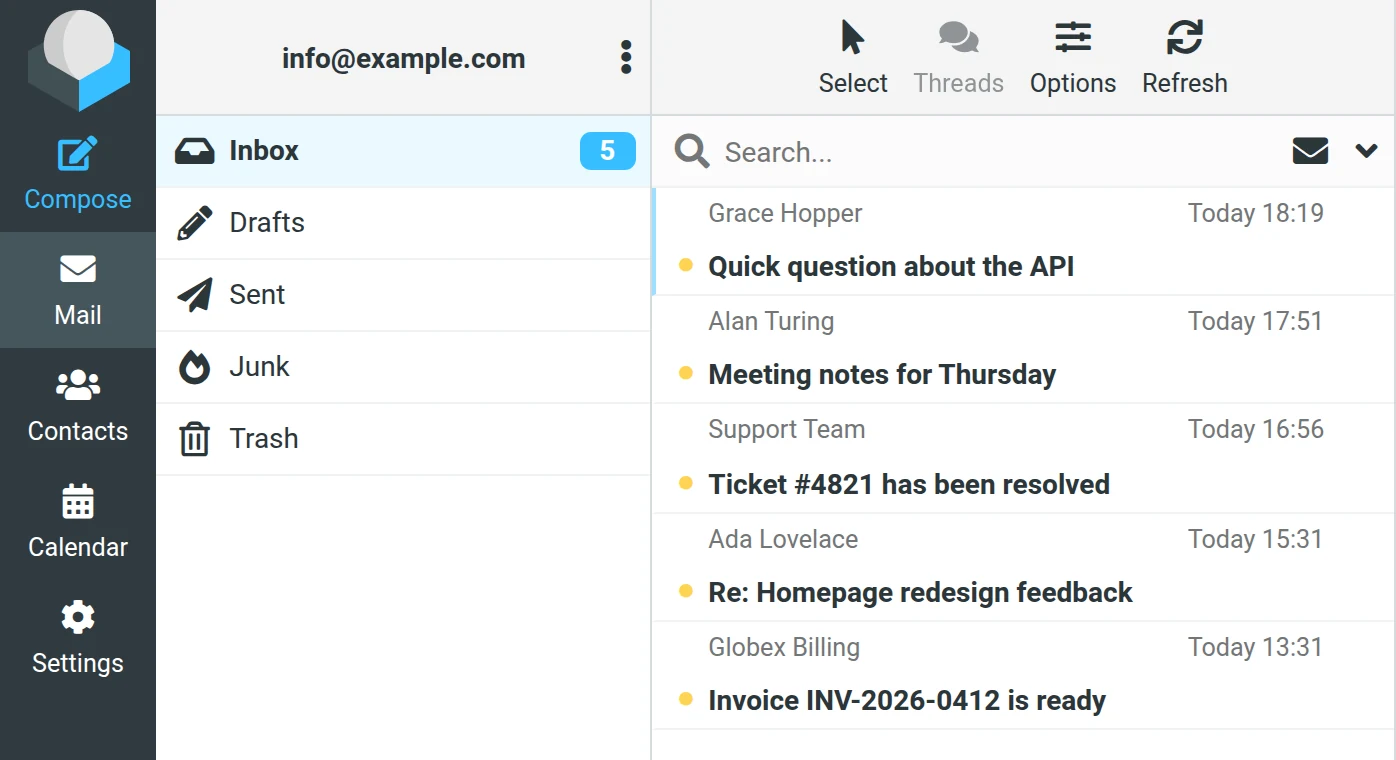Click sender name Ada Lovelace

click(783, 539)
